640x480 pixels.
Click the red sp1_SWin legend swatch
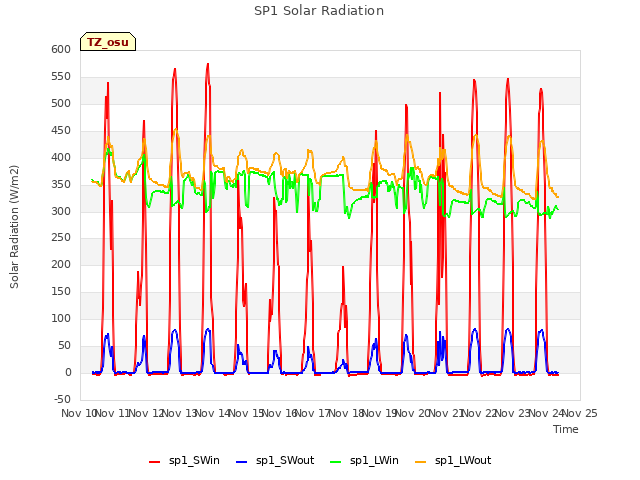[x=154, y=462]
